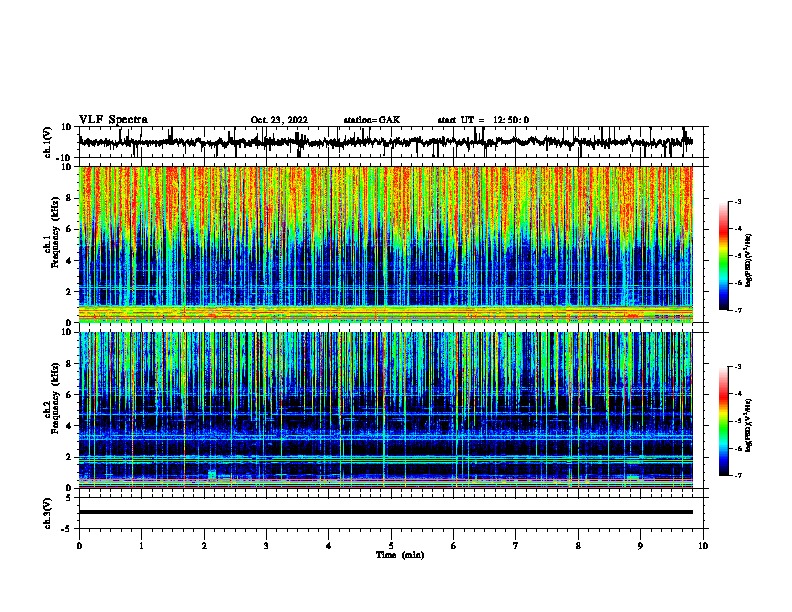Click the "VLF Spectra" plot title
The height and width of the screenshot is (612, 792).
(x=113, y=119)
